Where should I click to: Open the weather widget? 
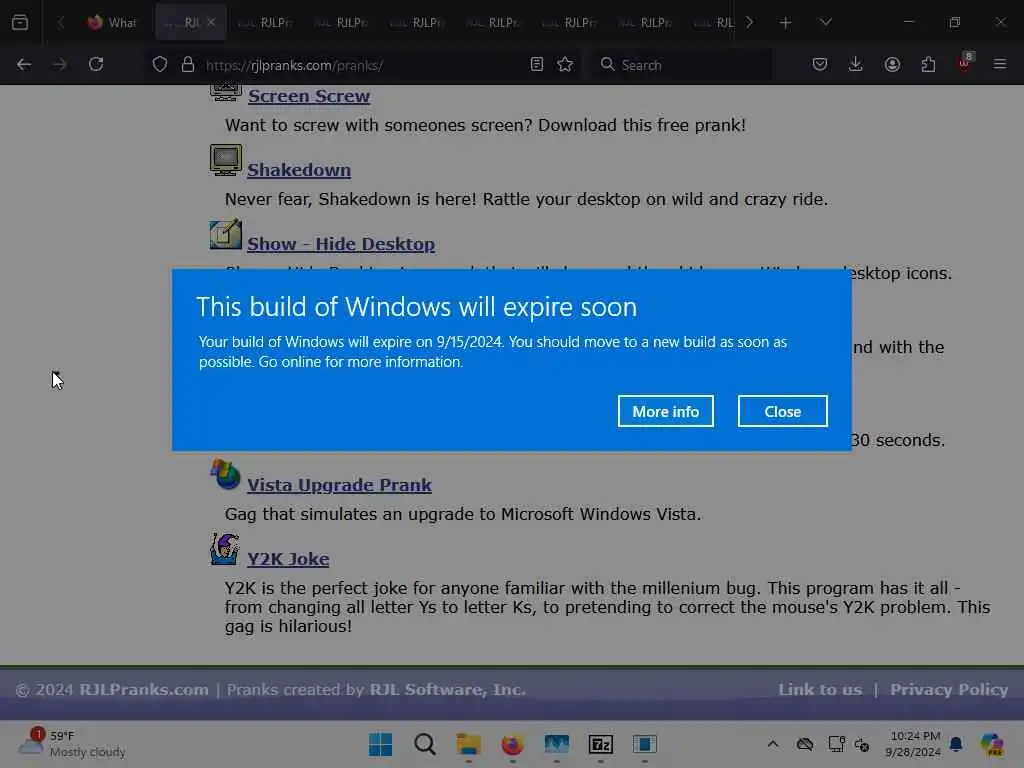pos(72,744)
